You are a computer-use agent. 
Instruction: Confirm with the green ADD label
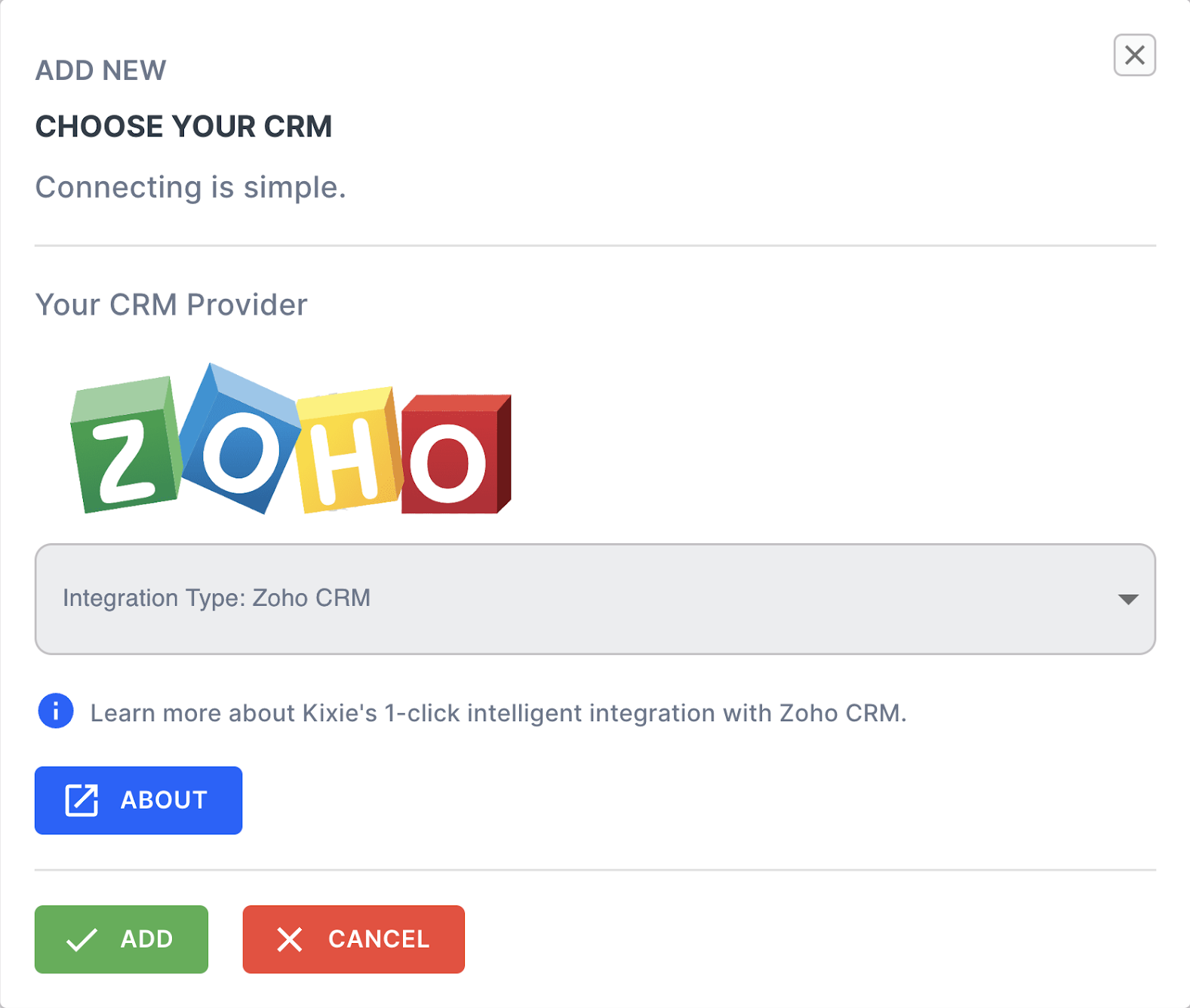147,939
